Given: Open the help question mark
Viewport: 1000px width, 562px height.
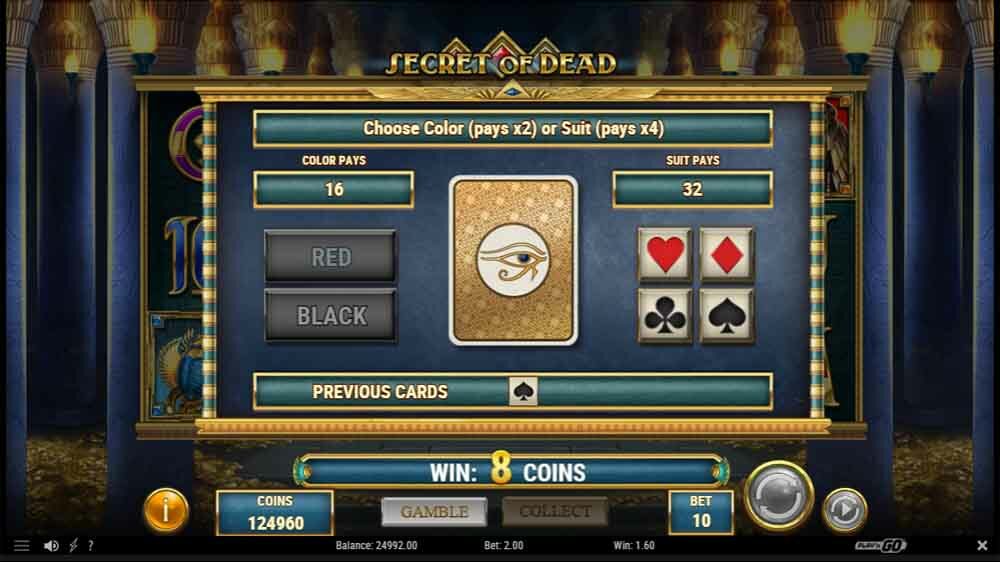Looking at the screenshot, I should coord(91,545).
